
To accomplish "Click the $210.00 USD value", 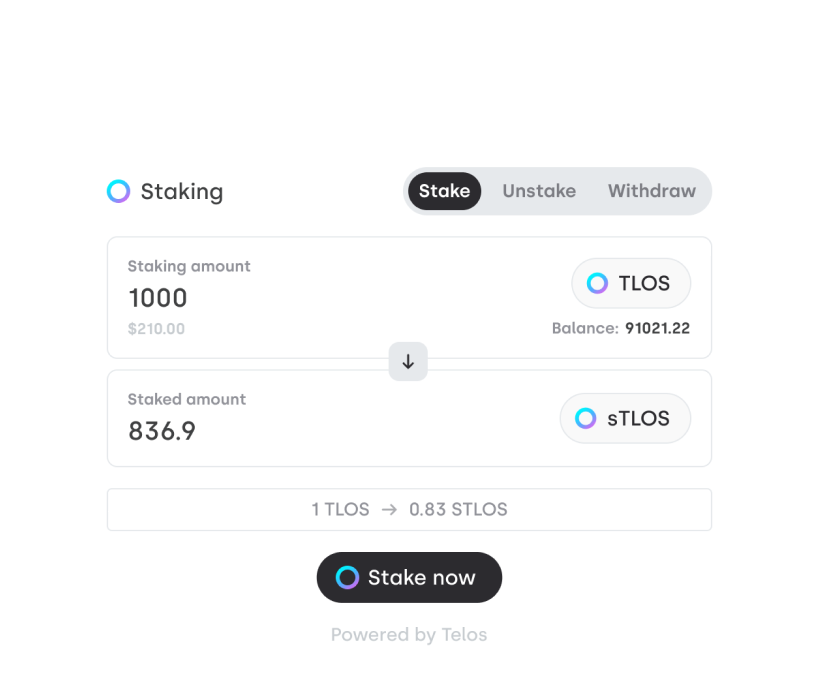I will coord(156,328).
